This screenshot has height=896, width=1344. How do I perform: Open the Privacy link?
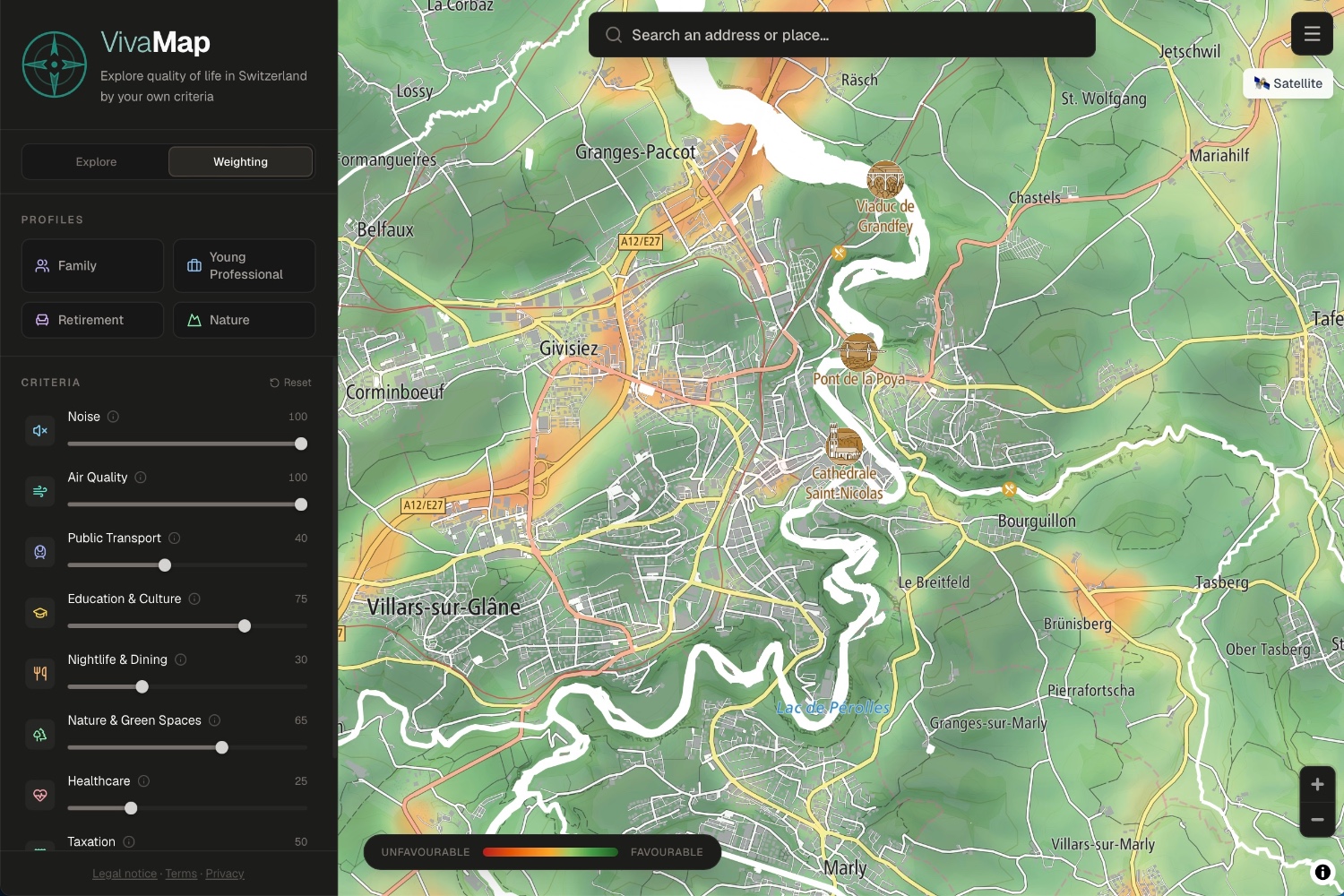click(x=225, y=874)
